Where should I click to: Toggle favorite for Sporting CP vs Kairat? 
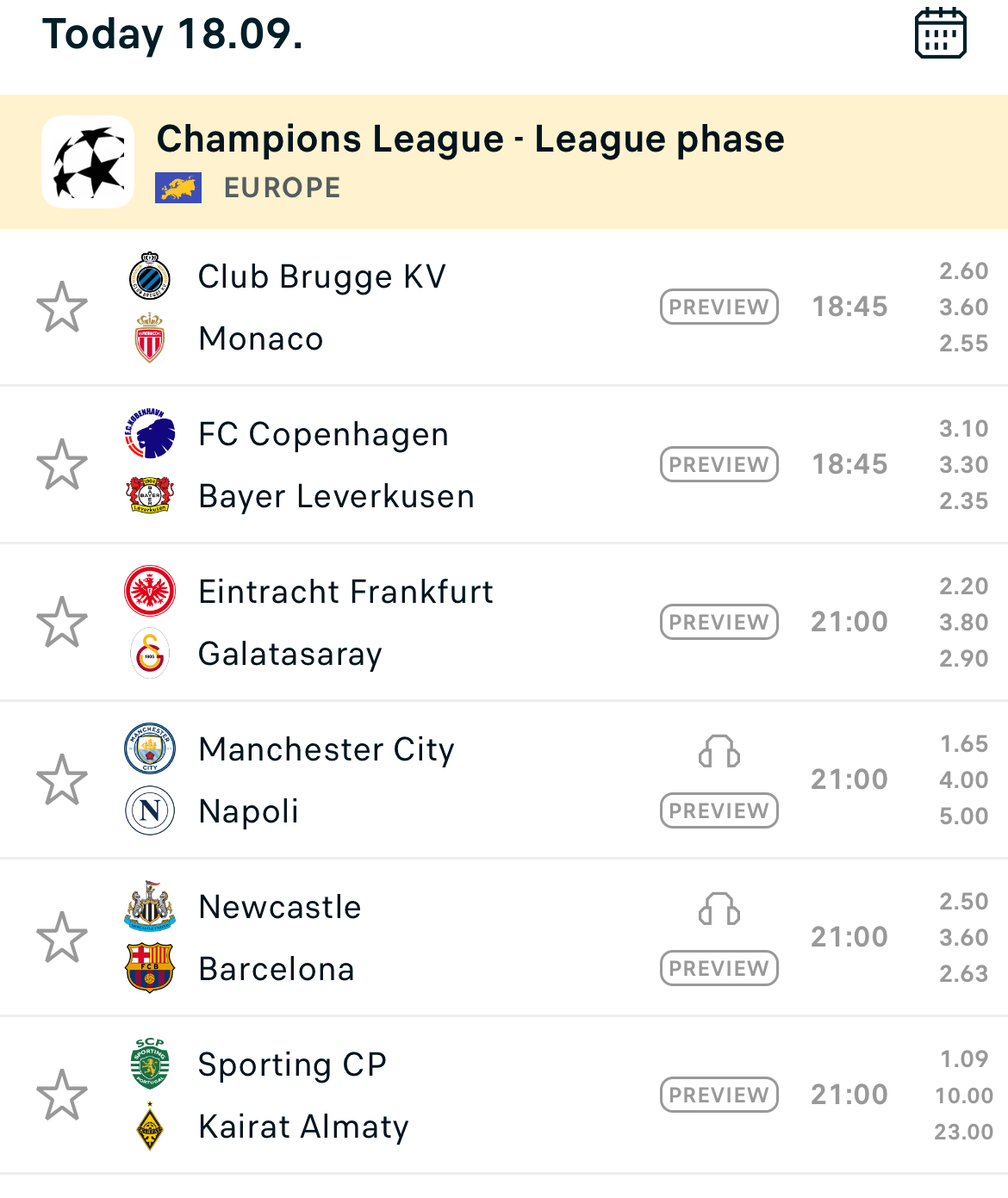click(x=62, y=1096)
